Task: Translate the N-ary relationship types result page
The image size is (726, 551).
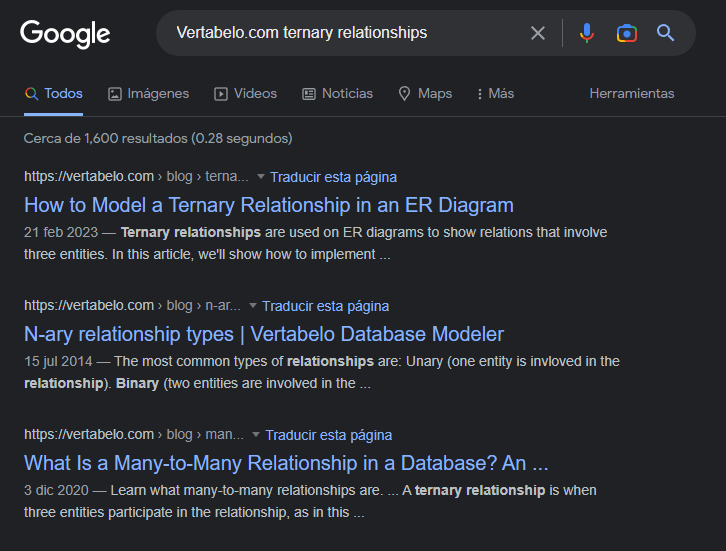Action: 325,307
